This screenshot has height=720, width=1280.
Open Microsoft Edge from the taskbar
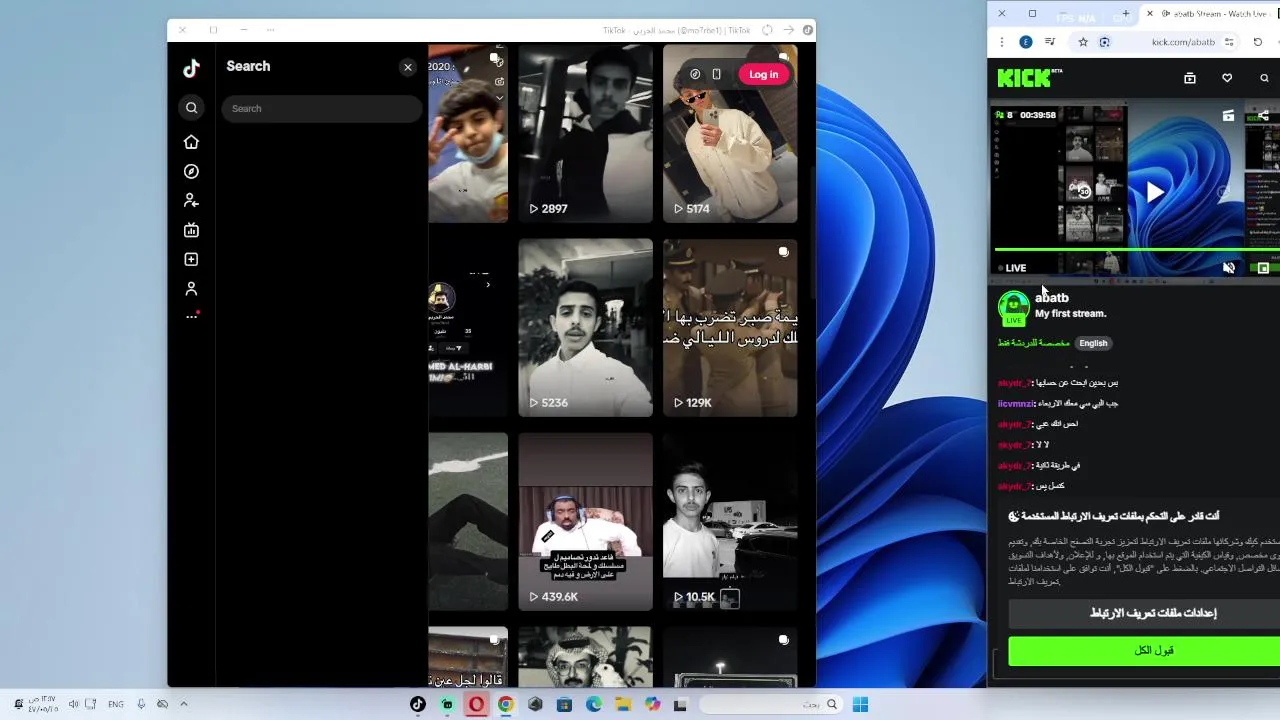[x=594, y=704]
